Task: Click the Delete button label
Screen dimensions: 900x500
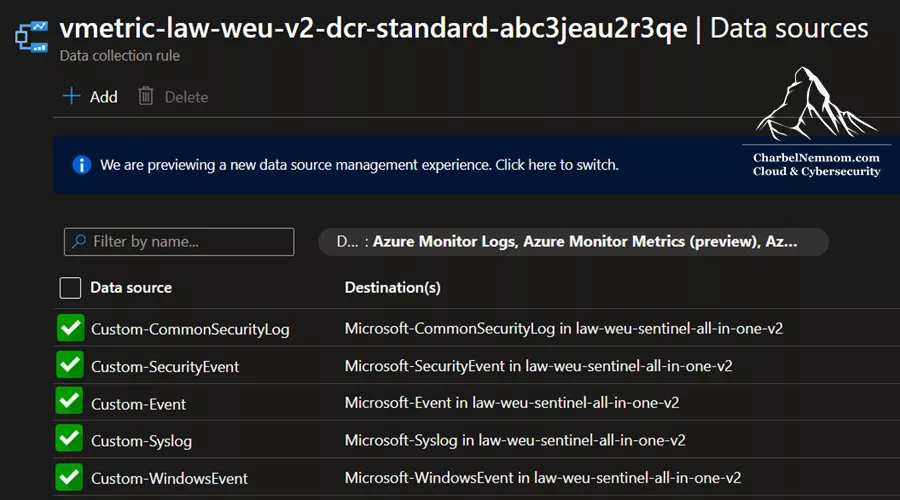Action: (x=187, y=97)
